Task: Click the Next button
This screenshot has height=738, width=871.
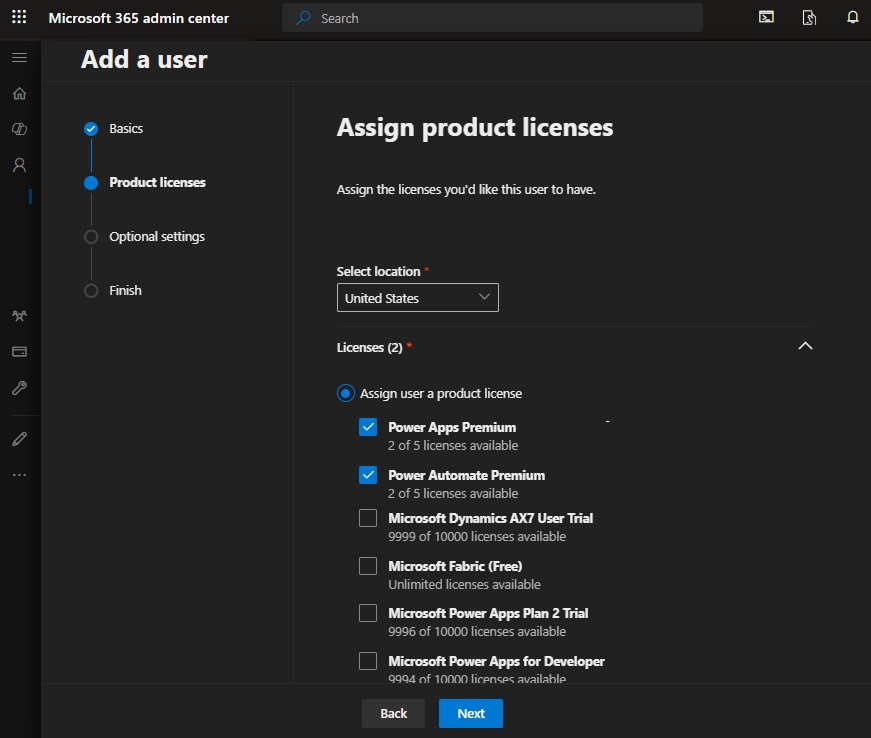Action: click(470, 714)
